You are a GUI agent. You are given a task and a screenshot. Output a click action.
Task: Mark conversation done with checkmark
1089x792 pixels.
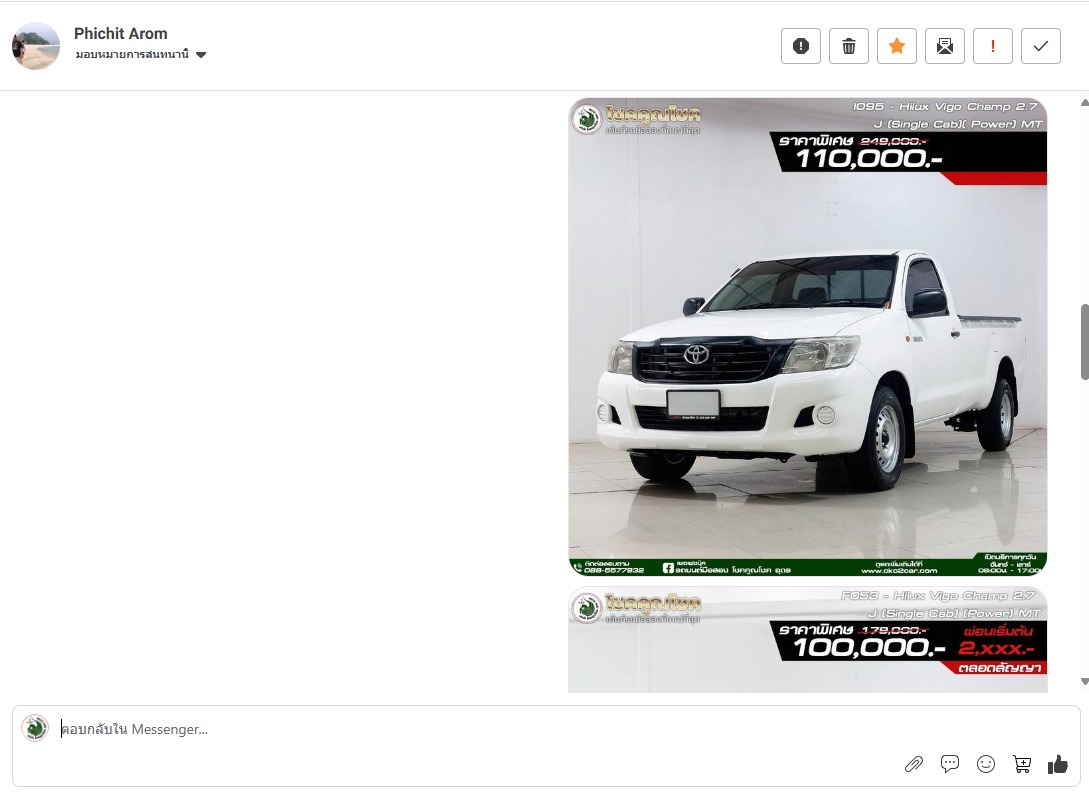pos(1040,46)
